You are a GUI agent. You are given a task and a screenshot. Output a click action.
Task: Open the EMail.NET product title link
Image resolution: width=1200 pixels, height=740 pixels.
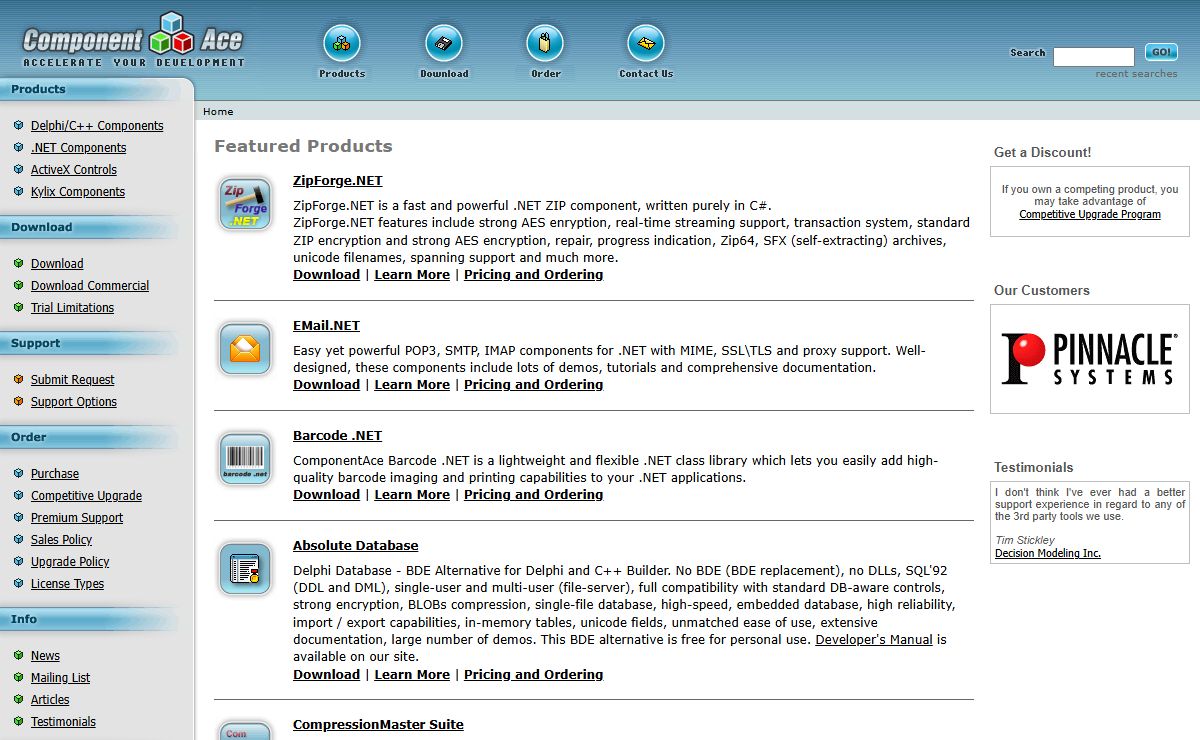tap(326, 326)
